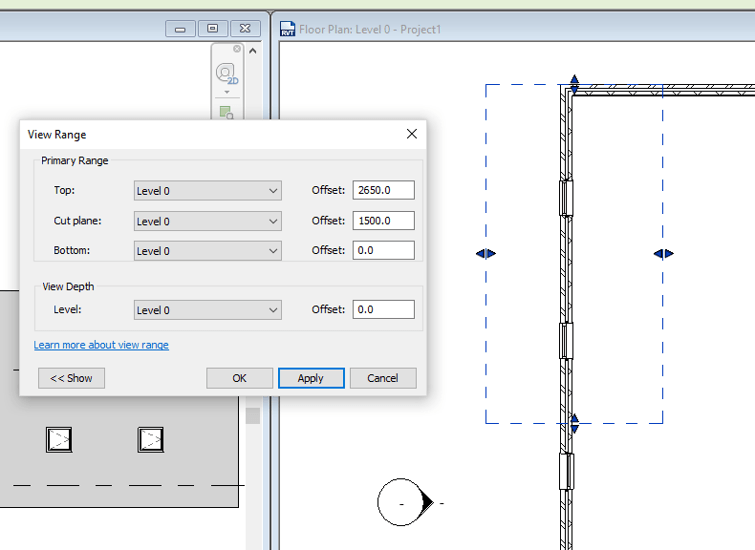The height and width of the screenshot is (550, 755).
Task: Edit the View Depth offset field
Action: (x=383, y=309)
